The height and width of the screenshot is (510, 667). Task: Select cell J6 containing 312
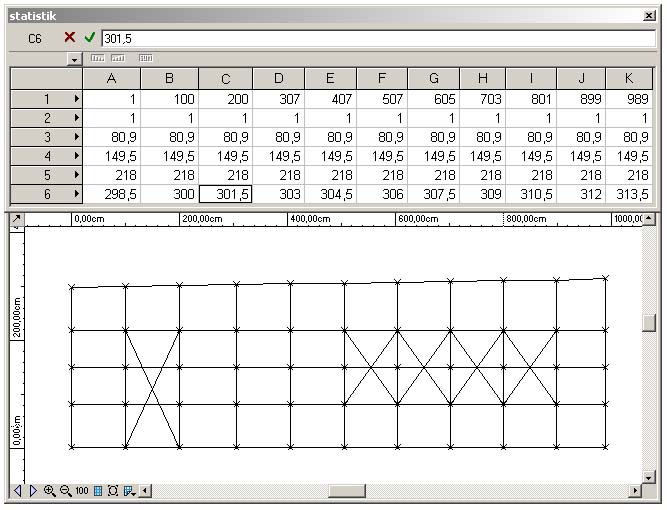coord(581,194)
